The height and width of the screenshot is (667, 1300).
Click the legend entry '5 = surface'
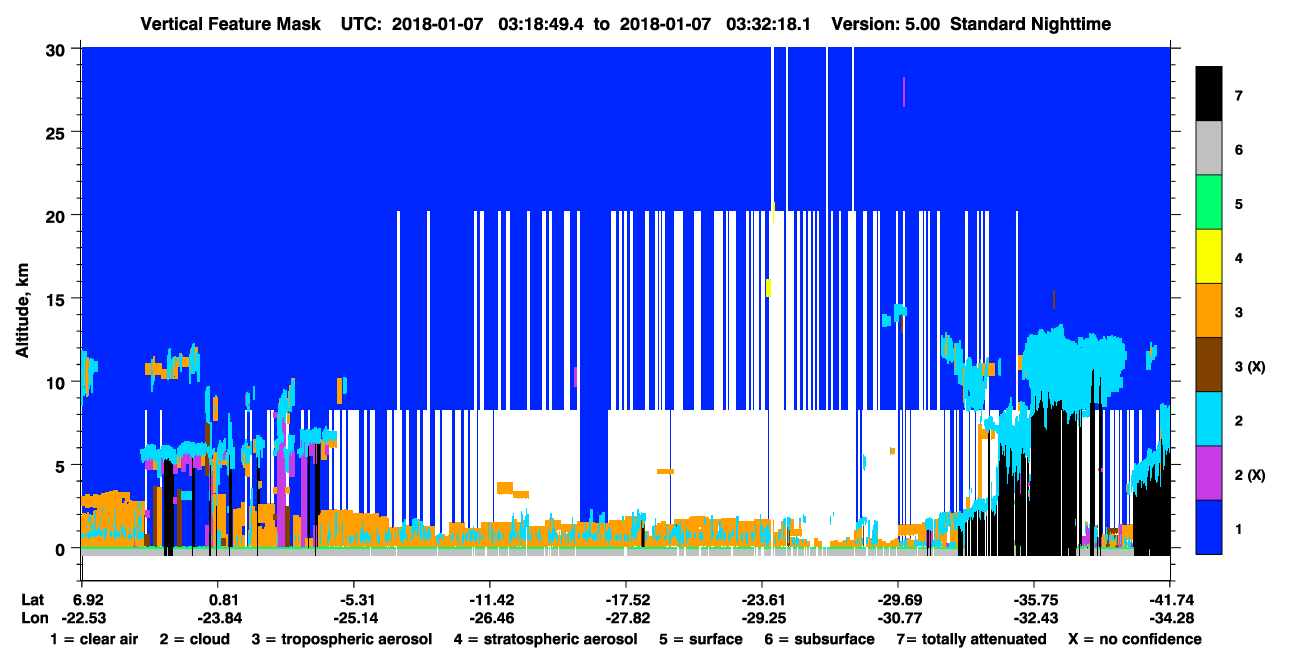(700, 639)
